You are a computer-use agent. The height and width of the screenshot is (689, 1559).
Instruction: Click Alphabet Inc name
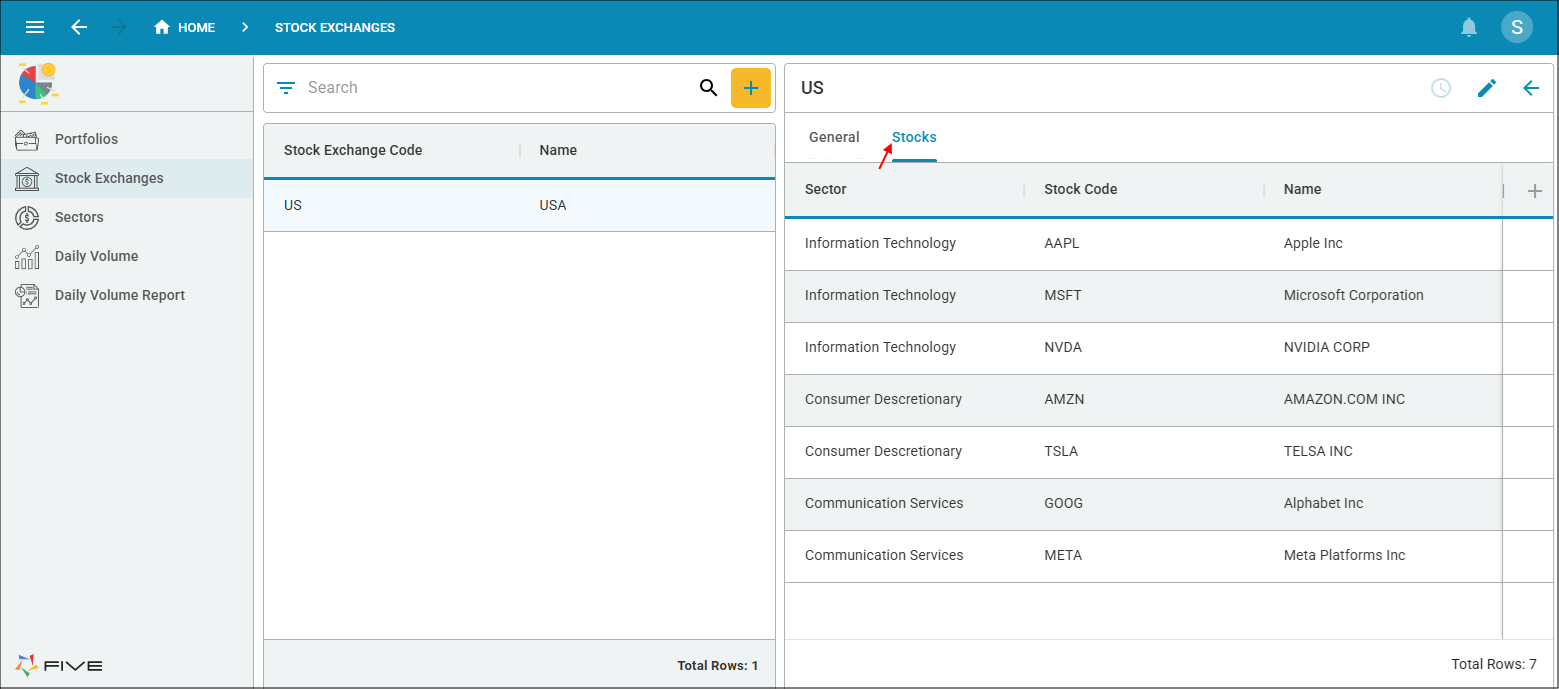click(x=1324, y=503)
